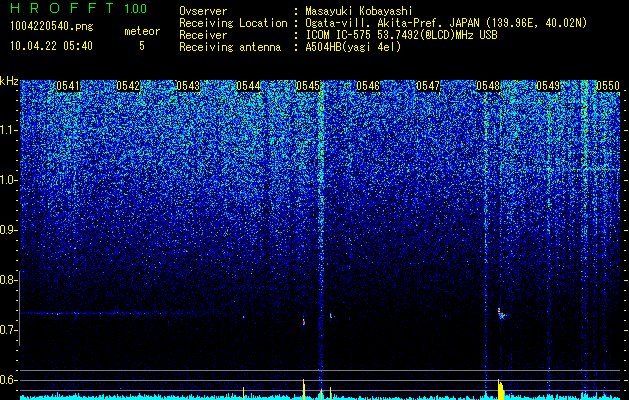Click the observer name Masayuki Kobayashi
Viewport: 629px width, 400px height.
pyautogui.click(x=359, y=12)
